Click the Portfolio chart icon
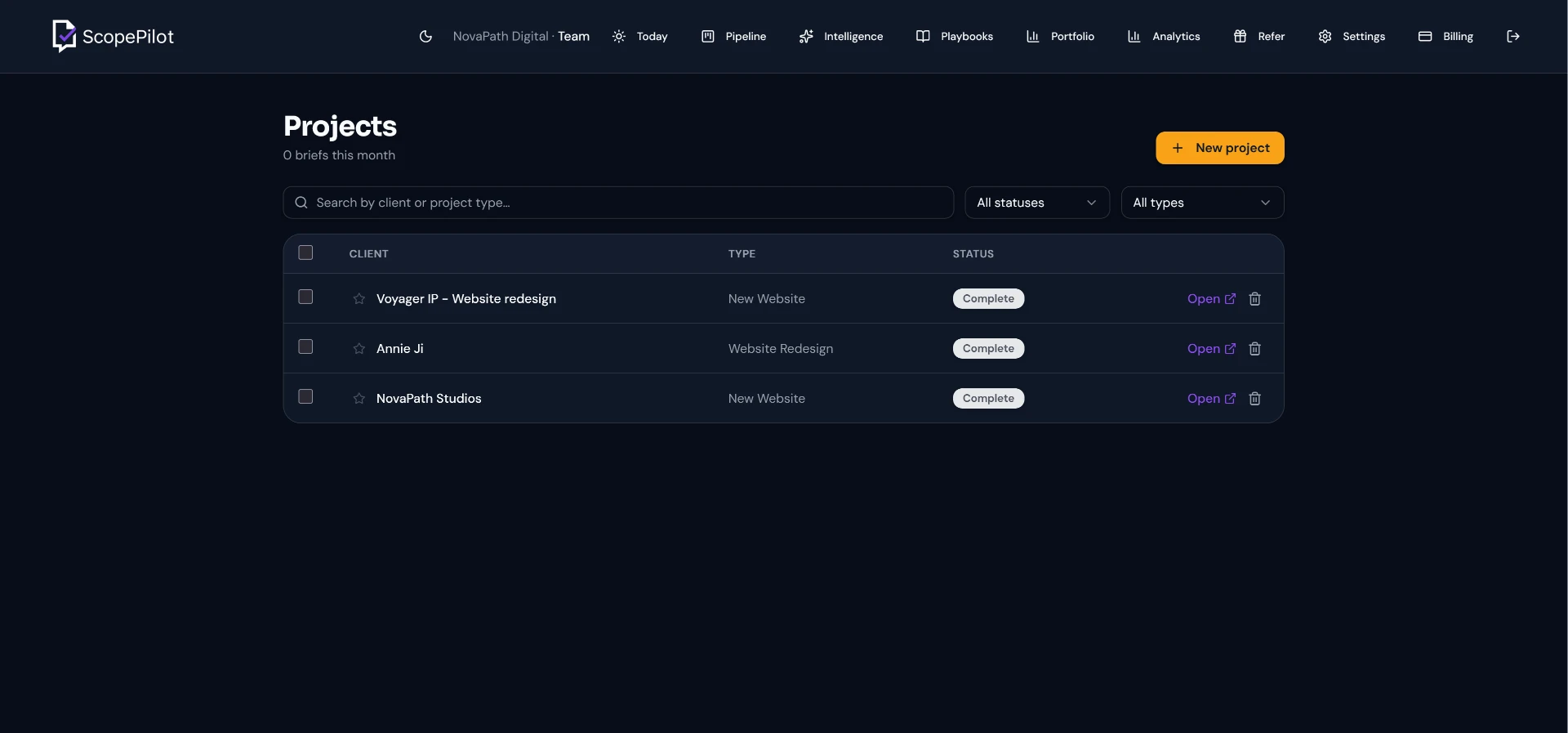 pos(1033,36)
